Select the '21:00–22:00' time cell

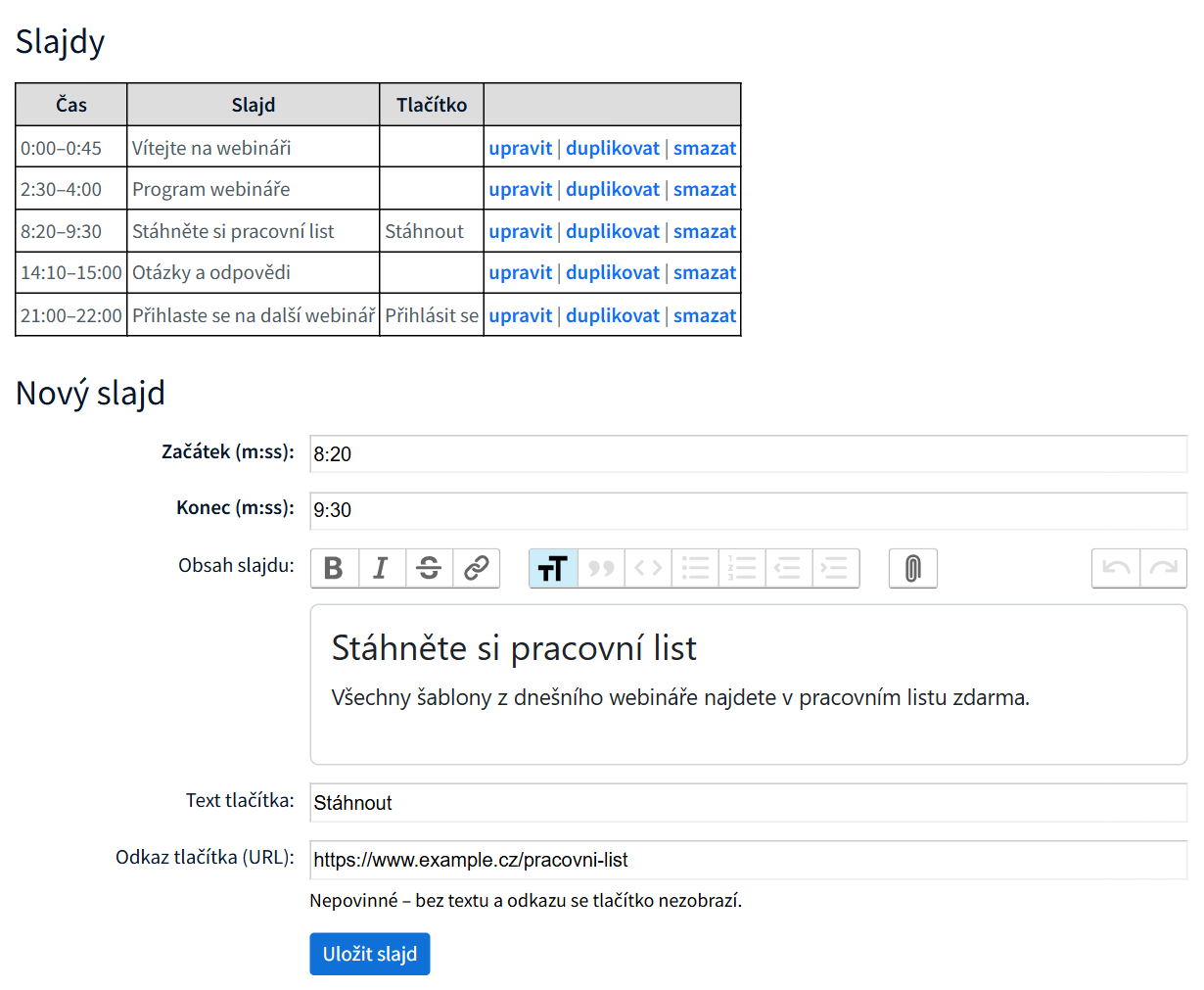pos(71,315)
